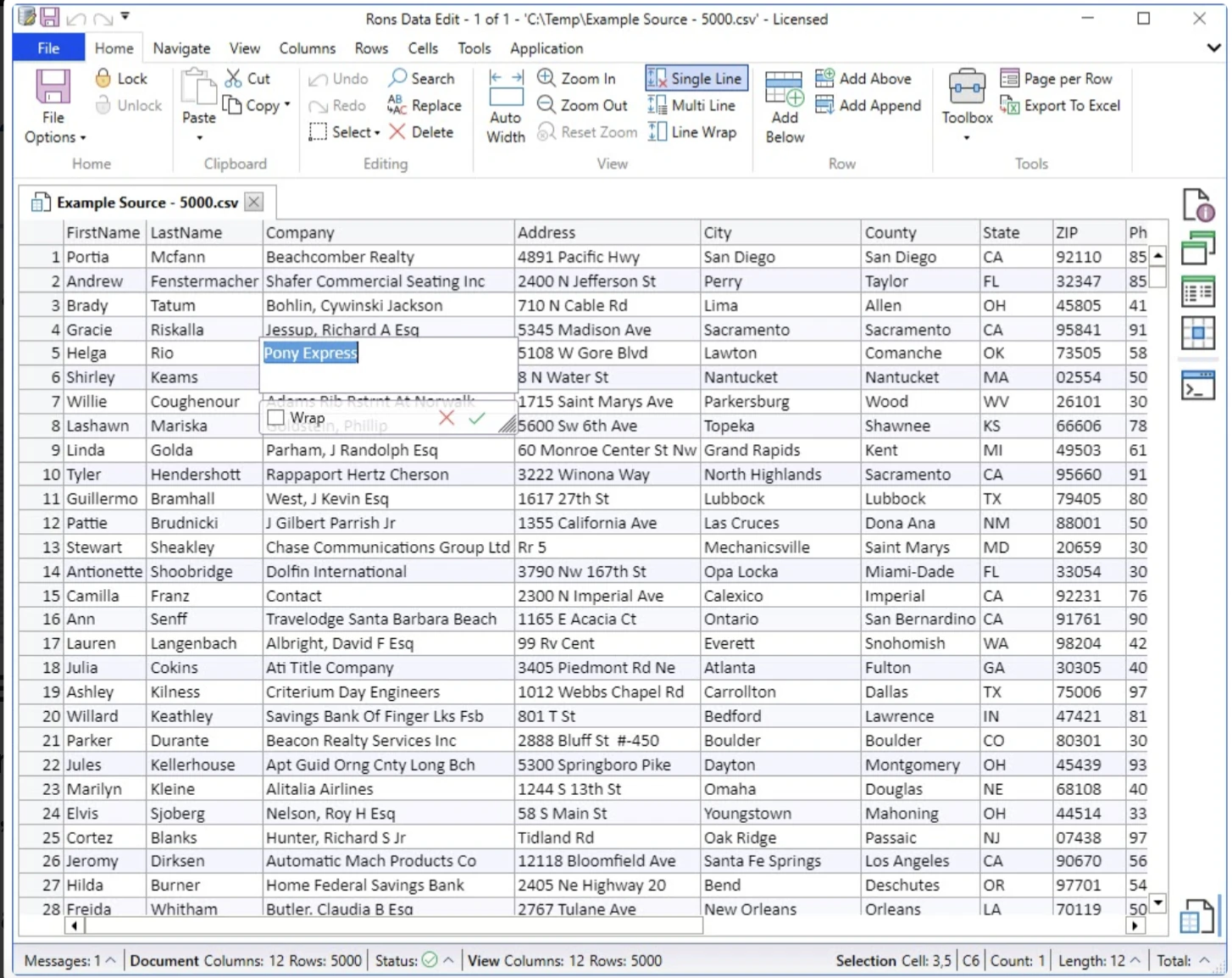Switch to the Navigate ribbon tab
Image resolution: width=1232 pixels, height=978 pixels.
[x=181, y=48]
